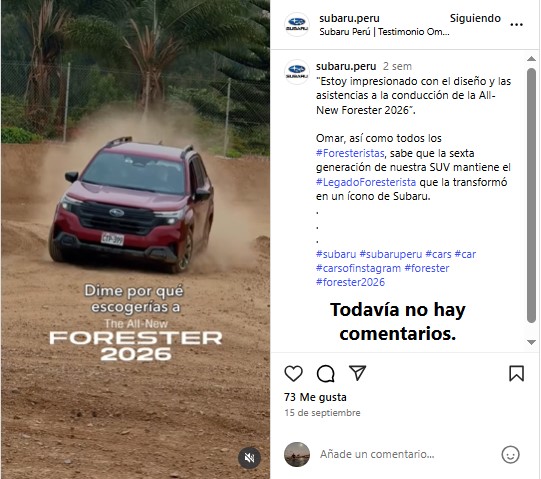Screen dimensions: 541x479
Task: View who liked via 73 Me gusta
Action: pyautogui.click(x=315, y=397)
